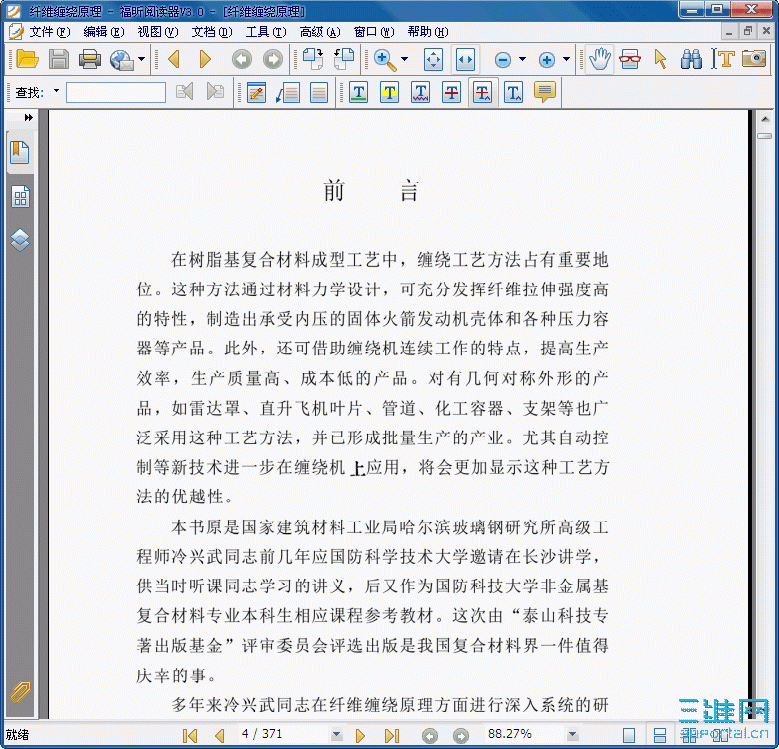779x749 pixels.
Task: Take a snapshot with the camera icon
Action: tap(754, 59)
